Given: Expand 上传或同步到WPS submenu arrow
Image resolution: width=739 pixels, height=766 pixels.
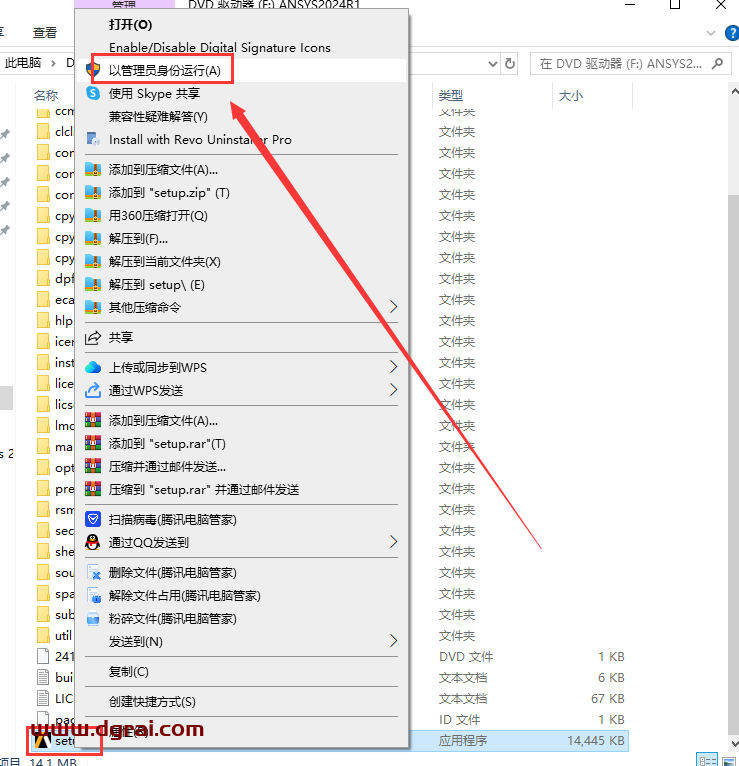Looking at the screenshot, I should pos(393,367).
